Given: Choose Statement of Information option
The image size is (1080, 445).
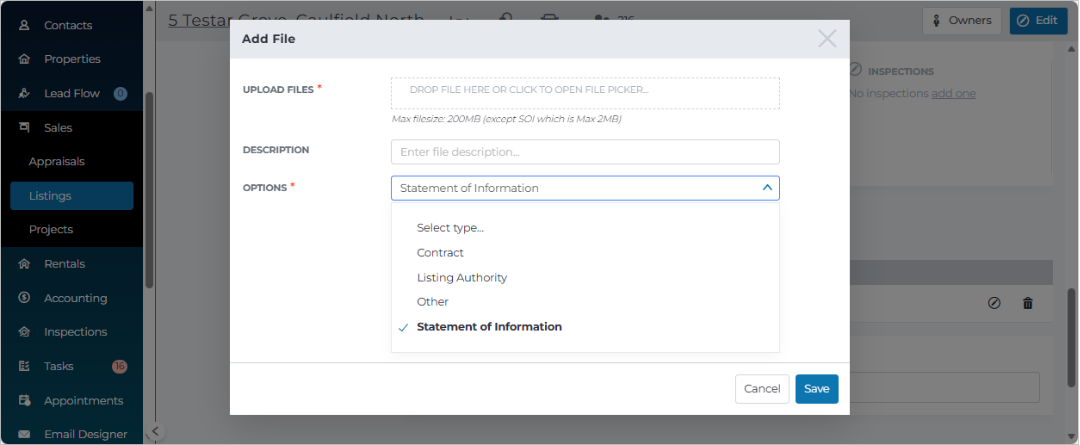Looking at the screenshot, I should point(489,327).
